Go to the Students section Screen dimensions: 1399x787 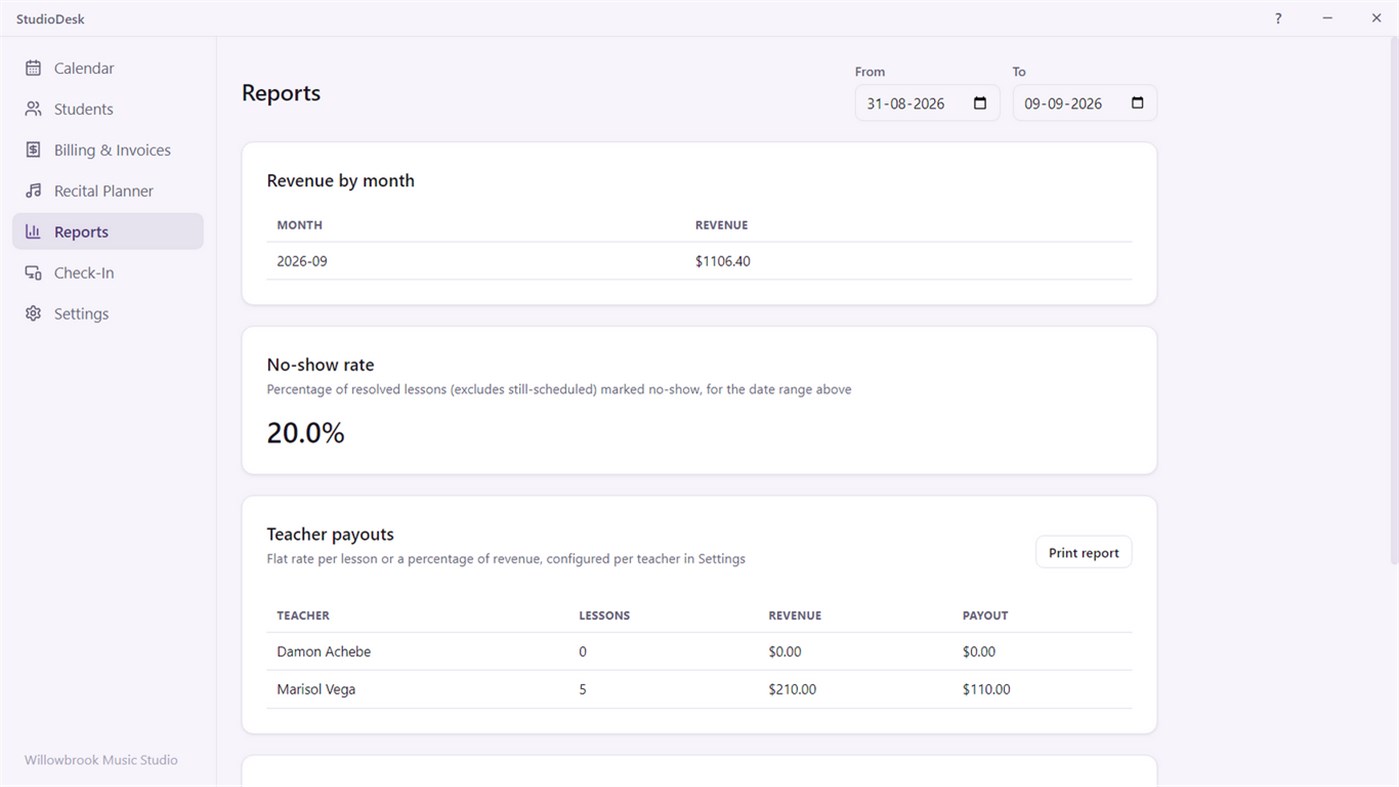click(x=108, y=109)
